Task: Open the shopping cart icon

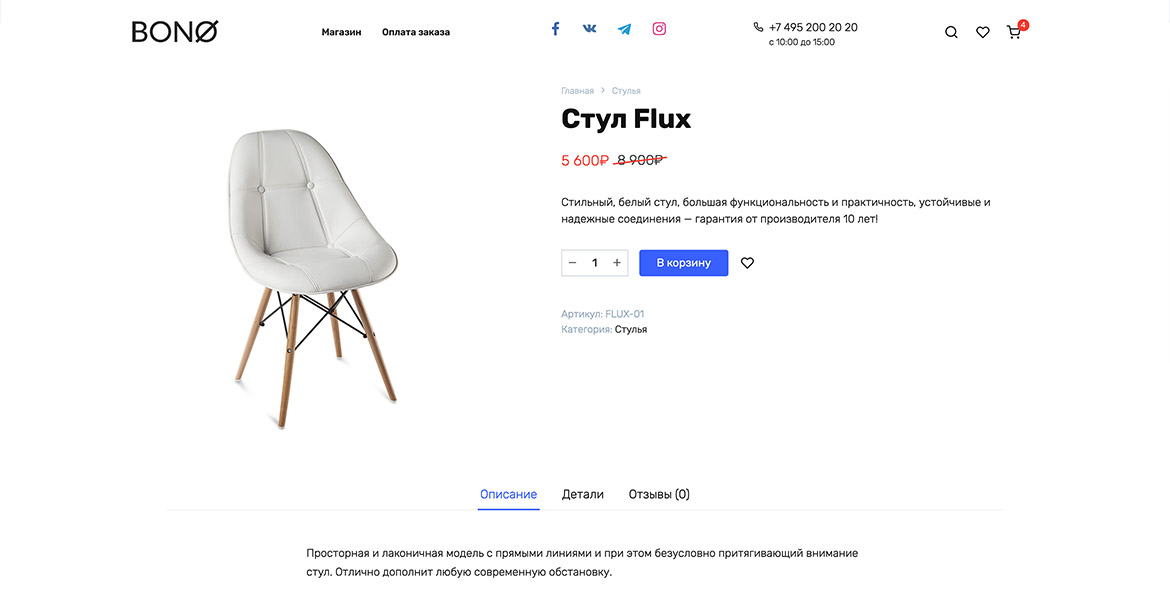Action: (1014, 32)
